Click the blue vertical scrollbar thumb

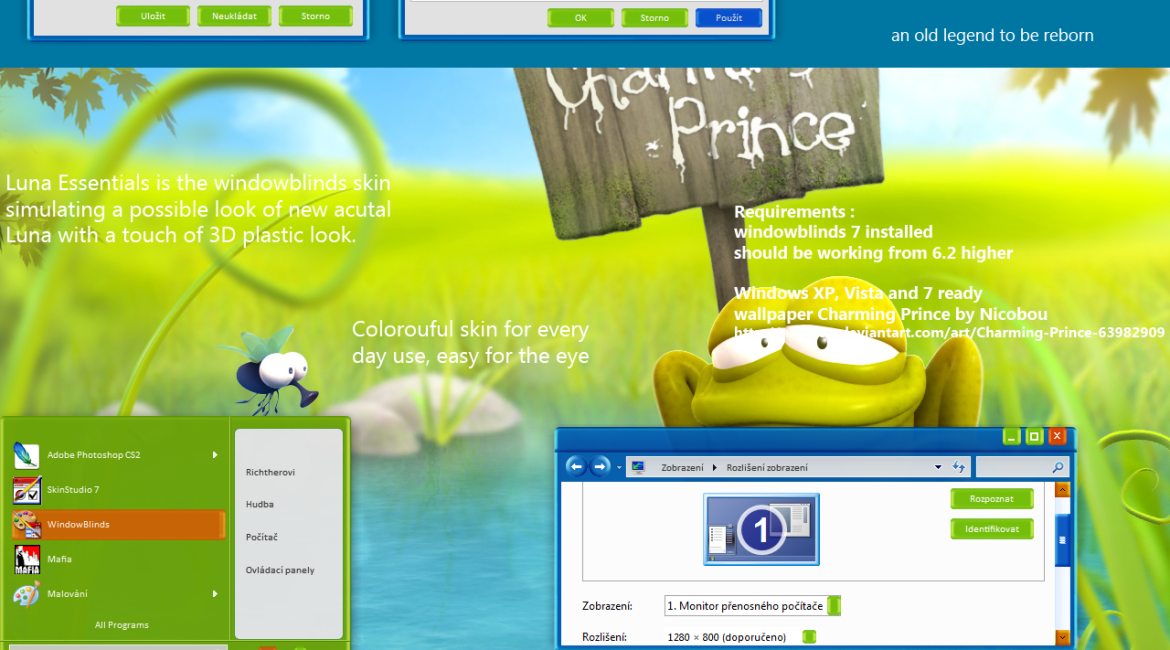(x=1062, y=540)
